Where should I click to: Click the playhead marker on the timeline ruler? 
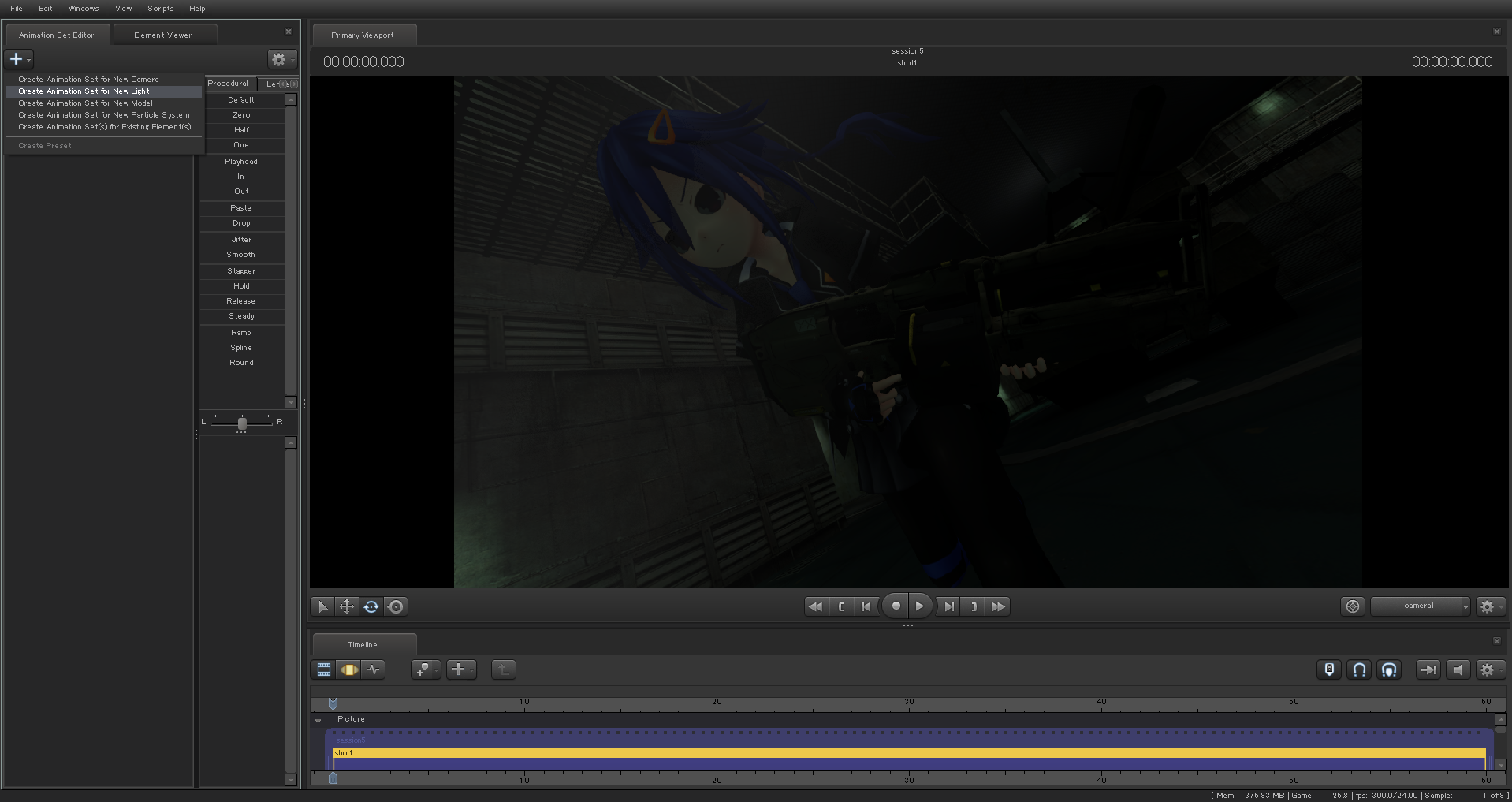[x=333, y=702]
